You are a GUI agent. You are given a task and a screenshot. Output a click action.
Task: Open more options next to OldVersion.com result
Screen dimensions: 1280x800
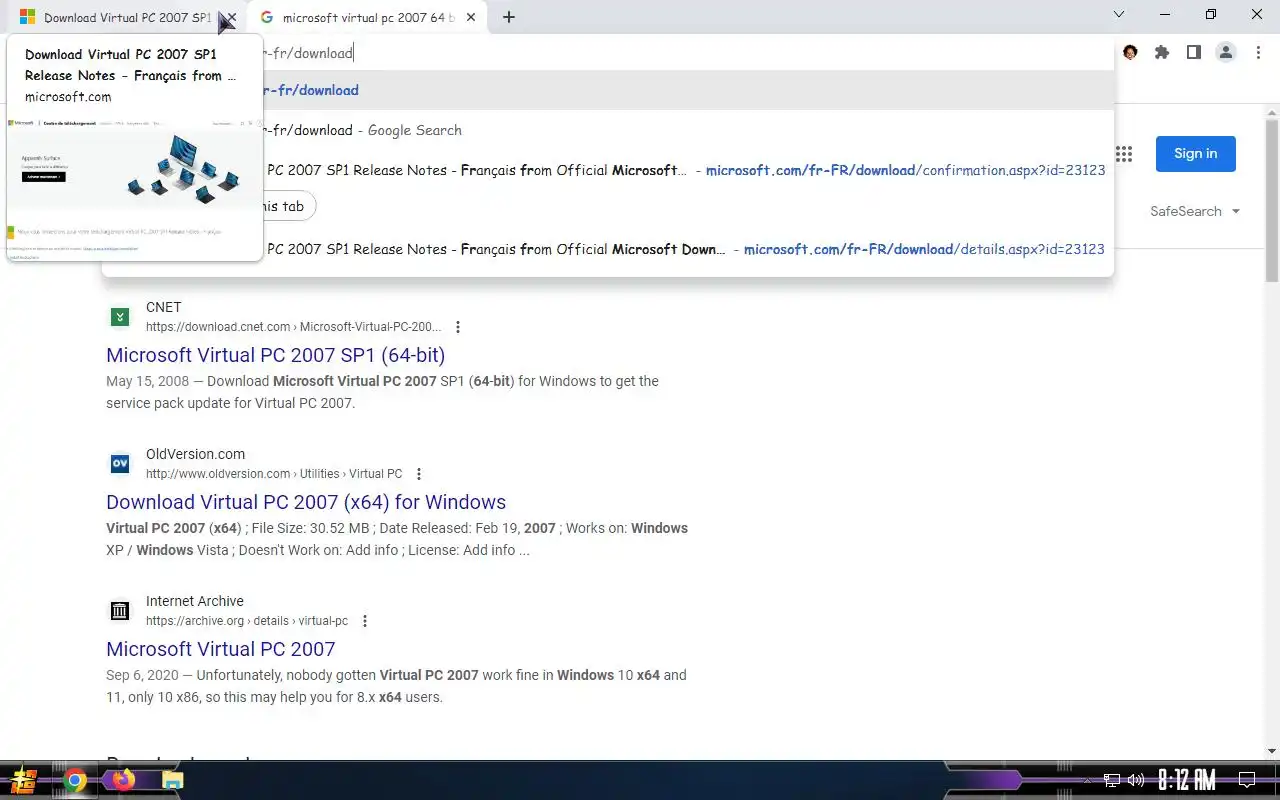tap(419, 474)
